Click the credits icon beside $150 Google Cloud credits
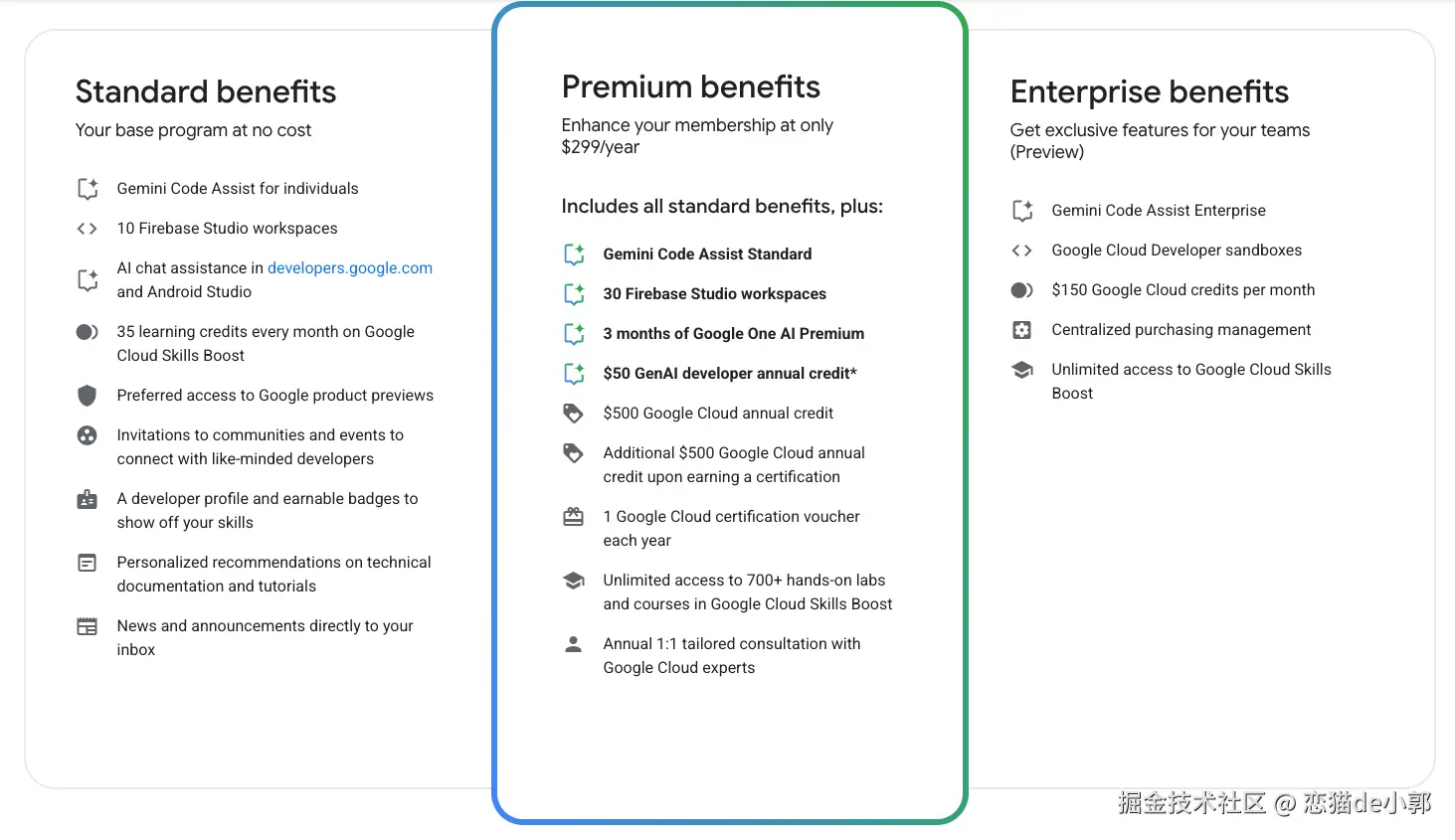1455x840 pixels. pyautogui.click(x=1021, y=290)
